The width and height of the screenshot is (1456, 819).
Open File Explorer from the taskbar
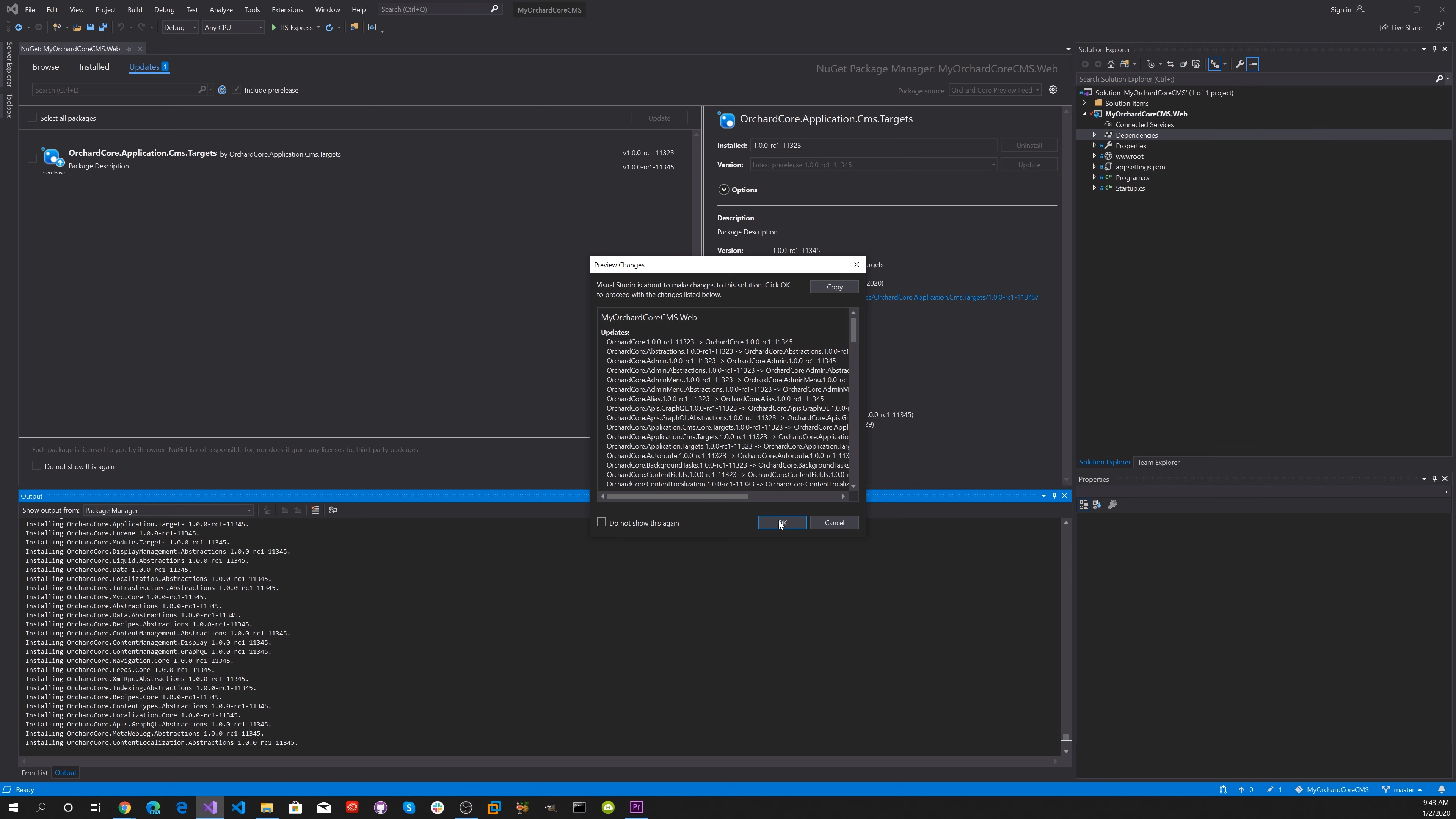point(267,807)
